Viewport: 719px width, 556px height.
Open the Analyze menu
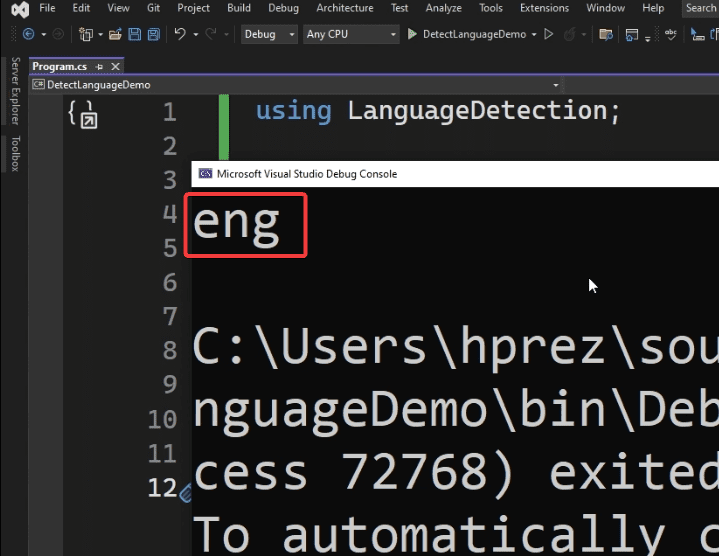(x=443, y=8)
